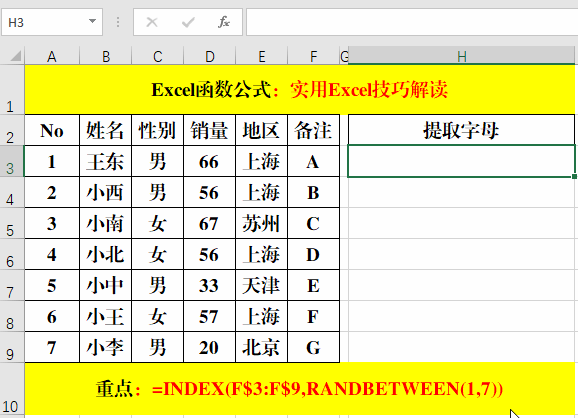Screen dimensions: 578x418
Task: Click remark cell 'F'
Action: click(x=313, y=316)
